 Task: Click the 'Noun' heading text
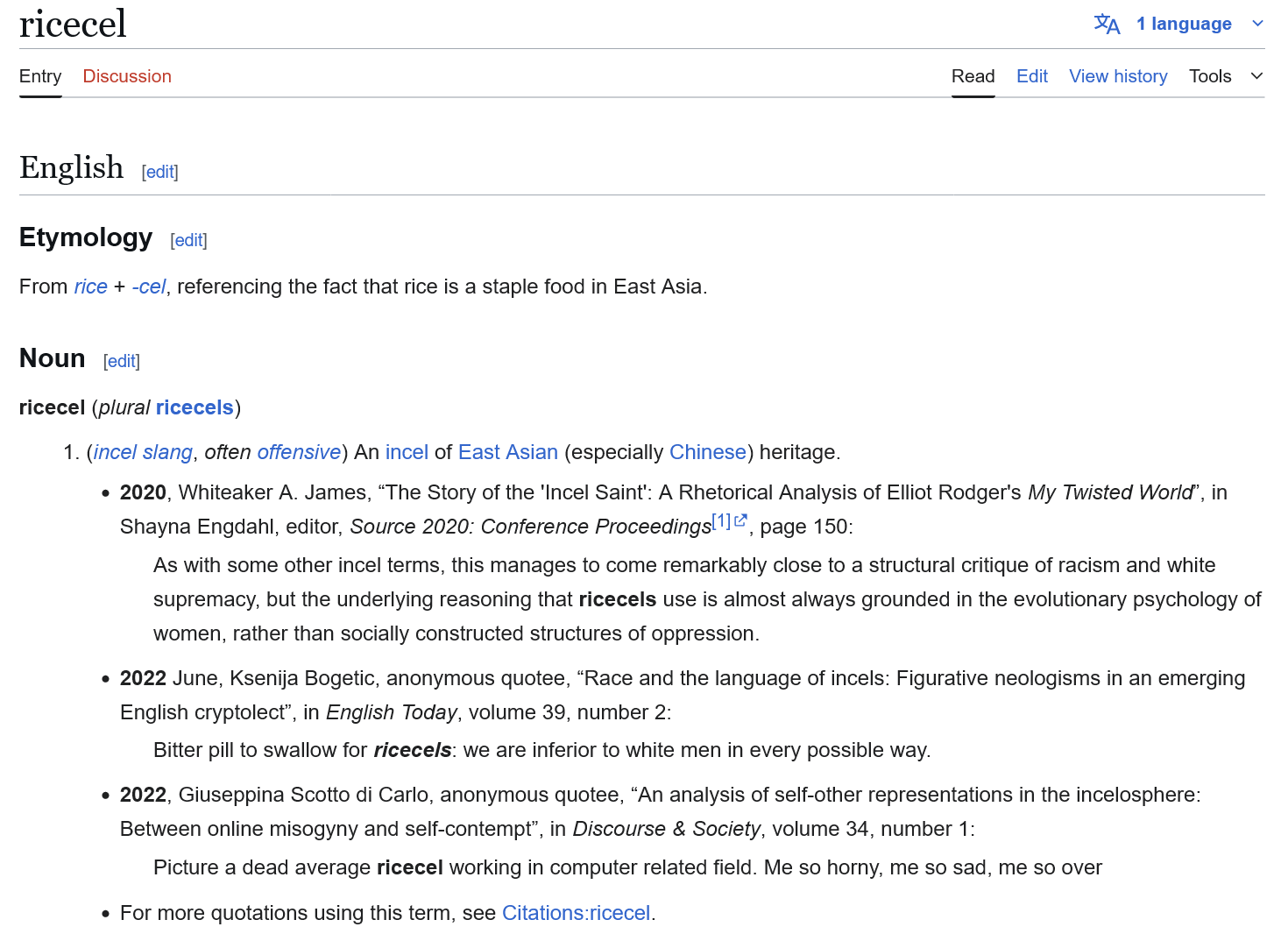tap(53, 358)
